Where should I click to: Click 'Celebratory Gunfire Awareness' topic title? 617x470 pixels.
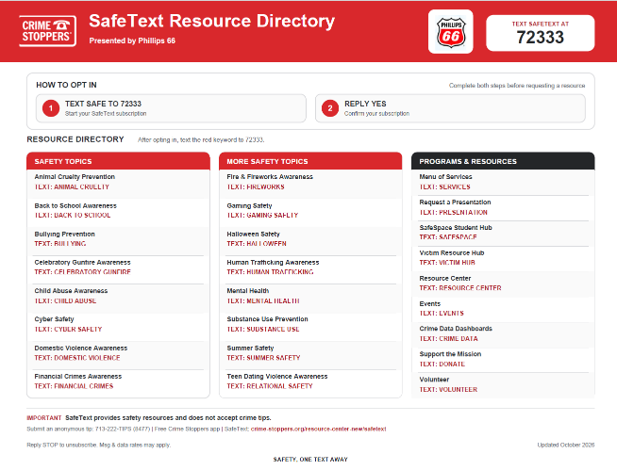pos(82,262)
